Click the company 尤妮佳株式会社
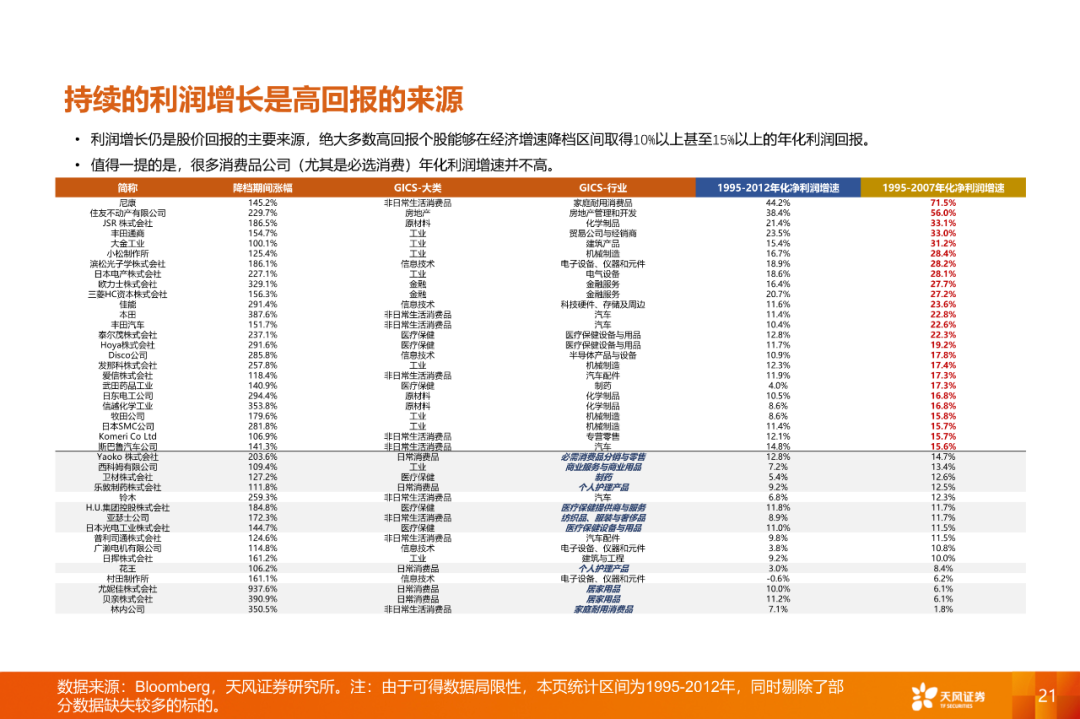The height and width of the screenshot is (719, 1080). coord(127,589)
